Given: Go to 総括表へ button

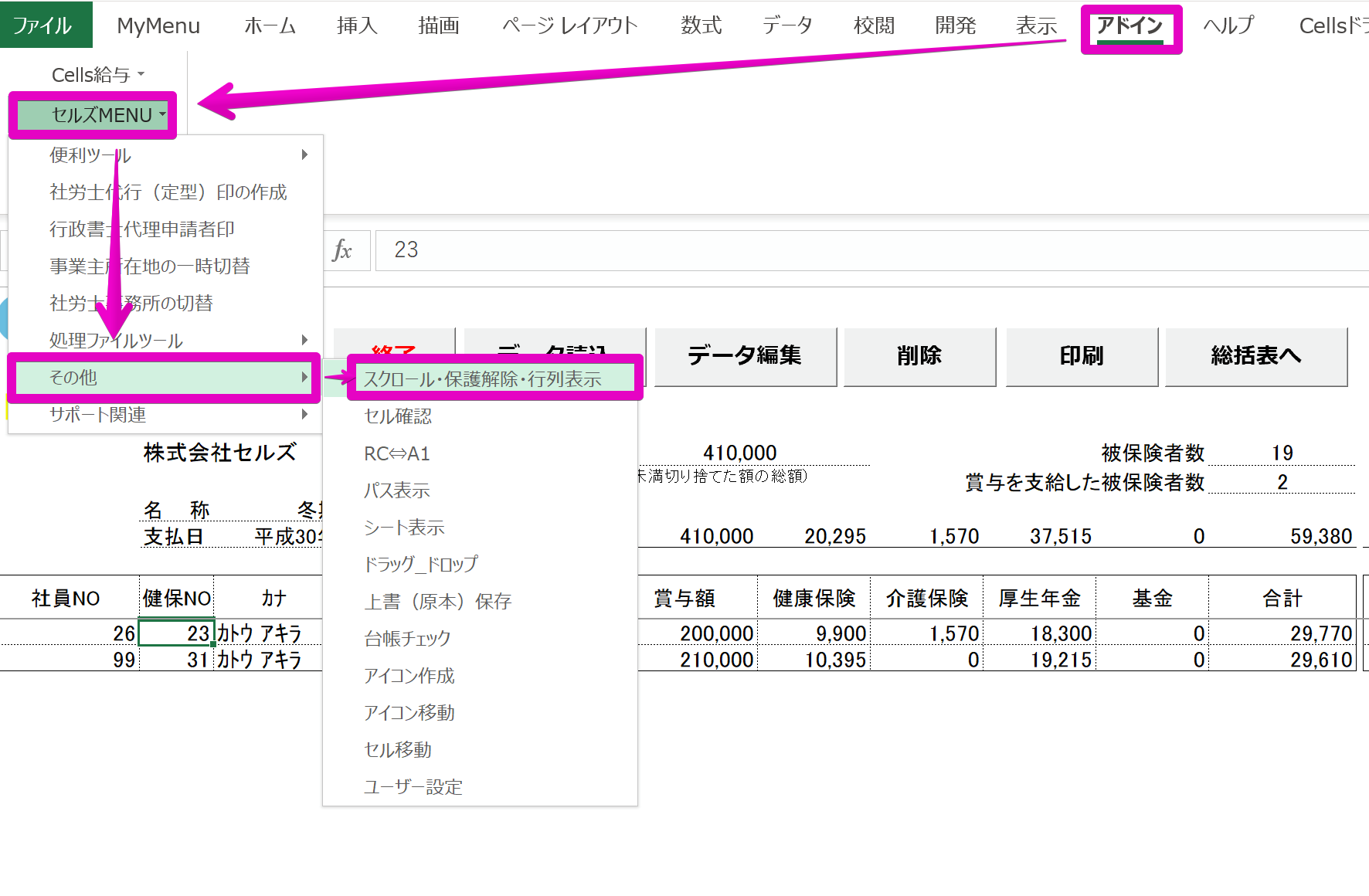Looking at the screenshot, I should [x=1255, y=356].
